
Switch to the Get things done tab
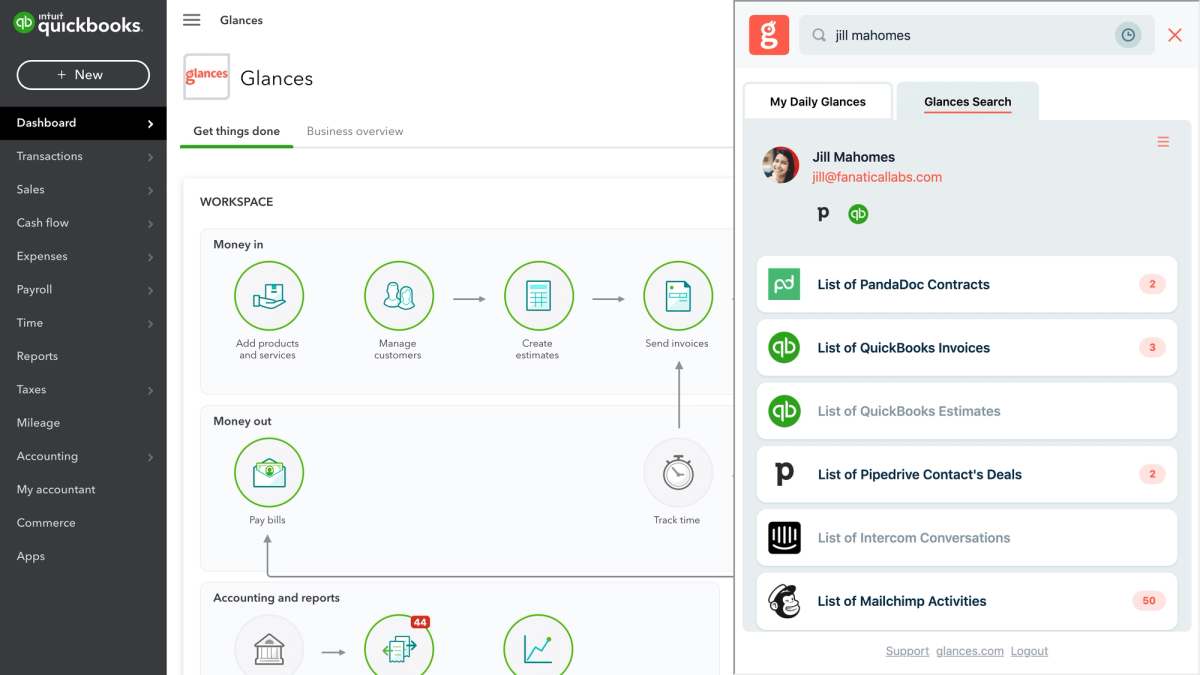(237, 131)
